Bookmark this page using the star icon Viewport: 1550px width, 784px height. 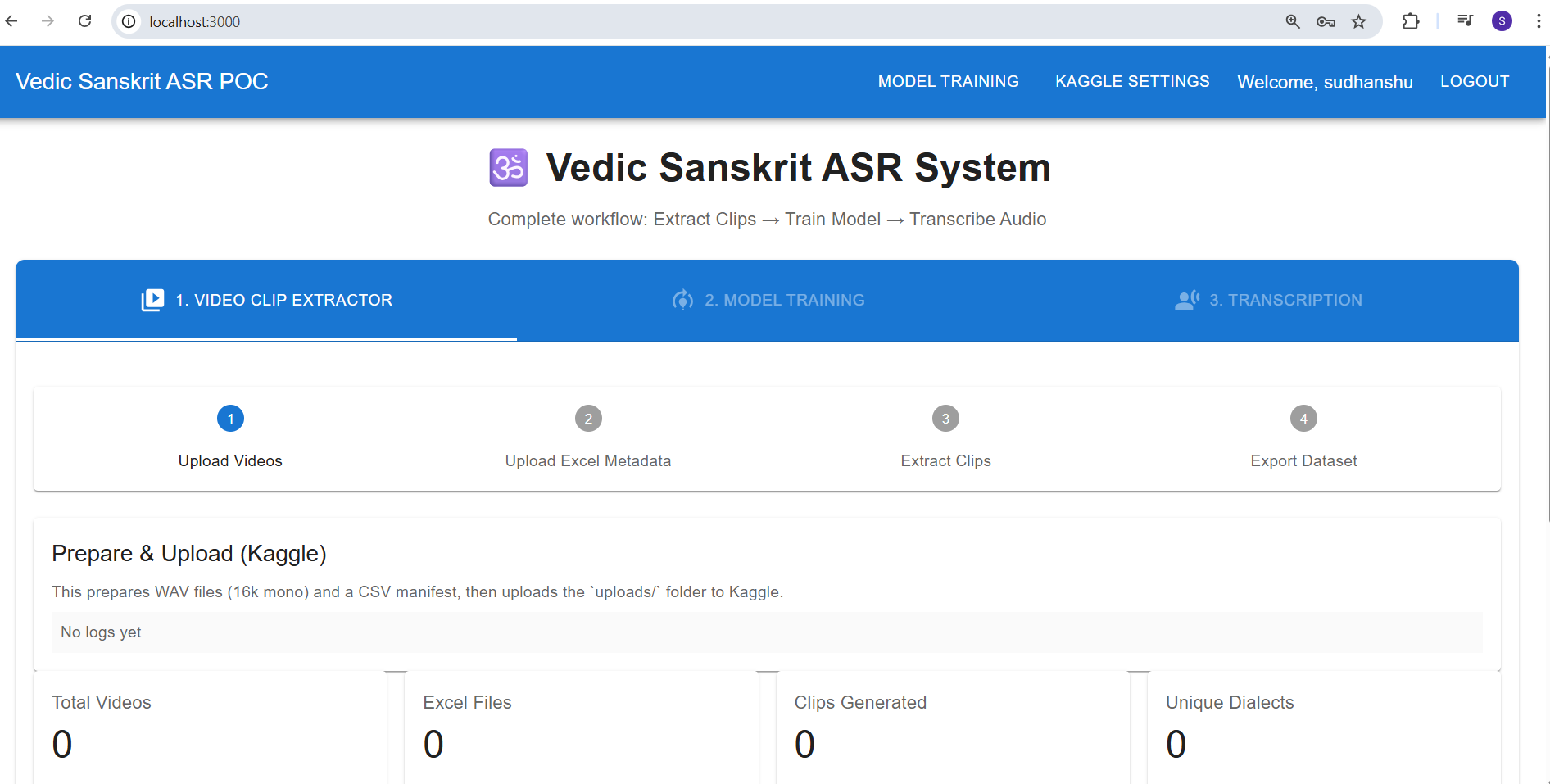(1360, 21)
